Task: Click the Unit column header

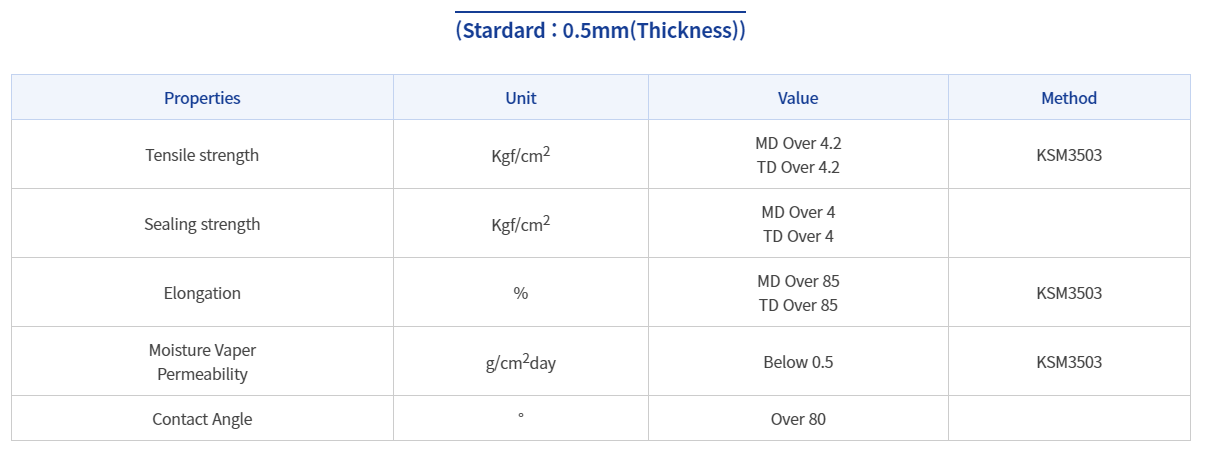Action: 520,98
